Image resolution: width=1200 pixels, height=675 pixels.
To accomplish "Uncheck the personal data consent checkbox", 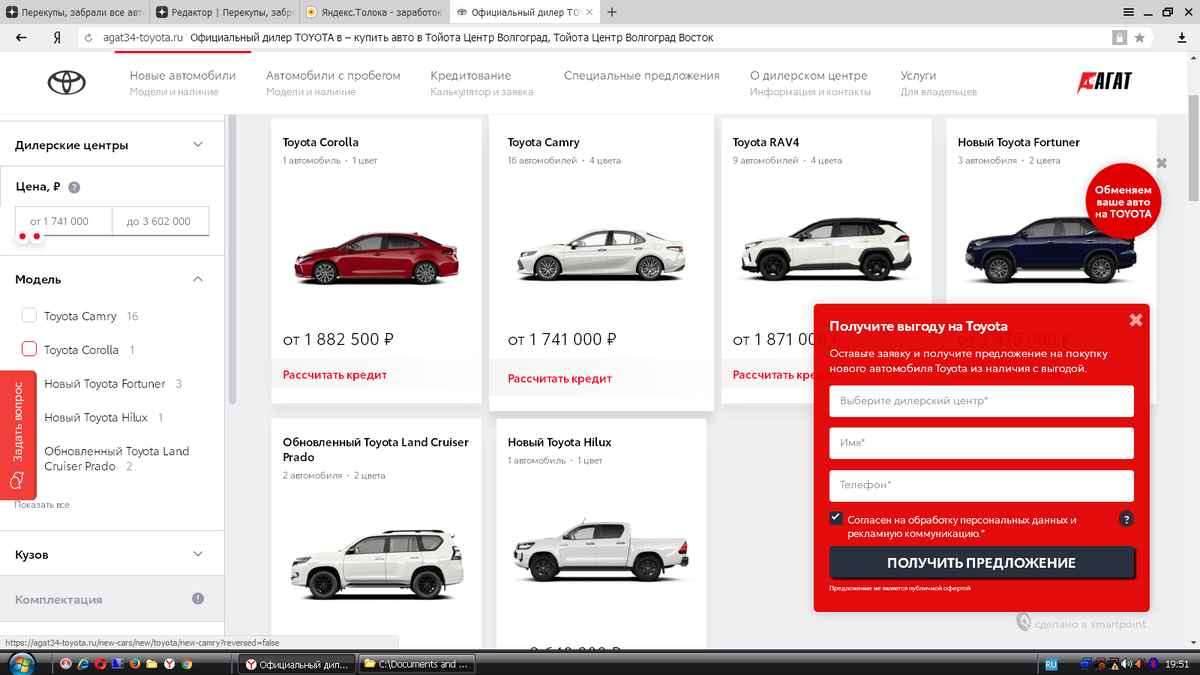I will [836, 518].
